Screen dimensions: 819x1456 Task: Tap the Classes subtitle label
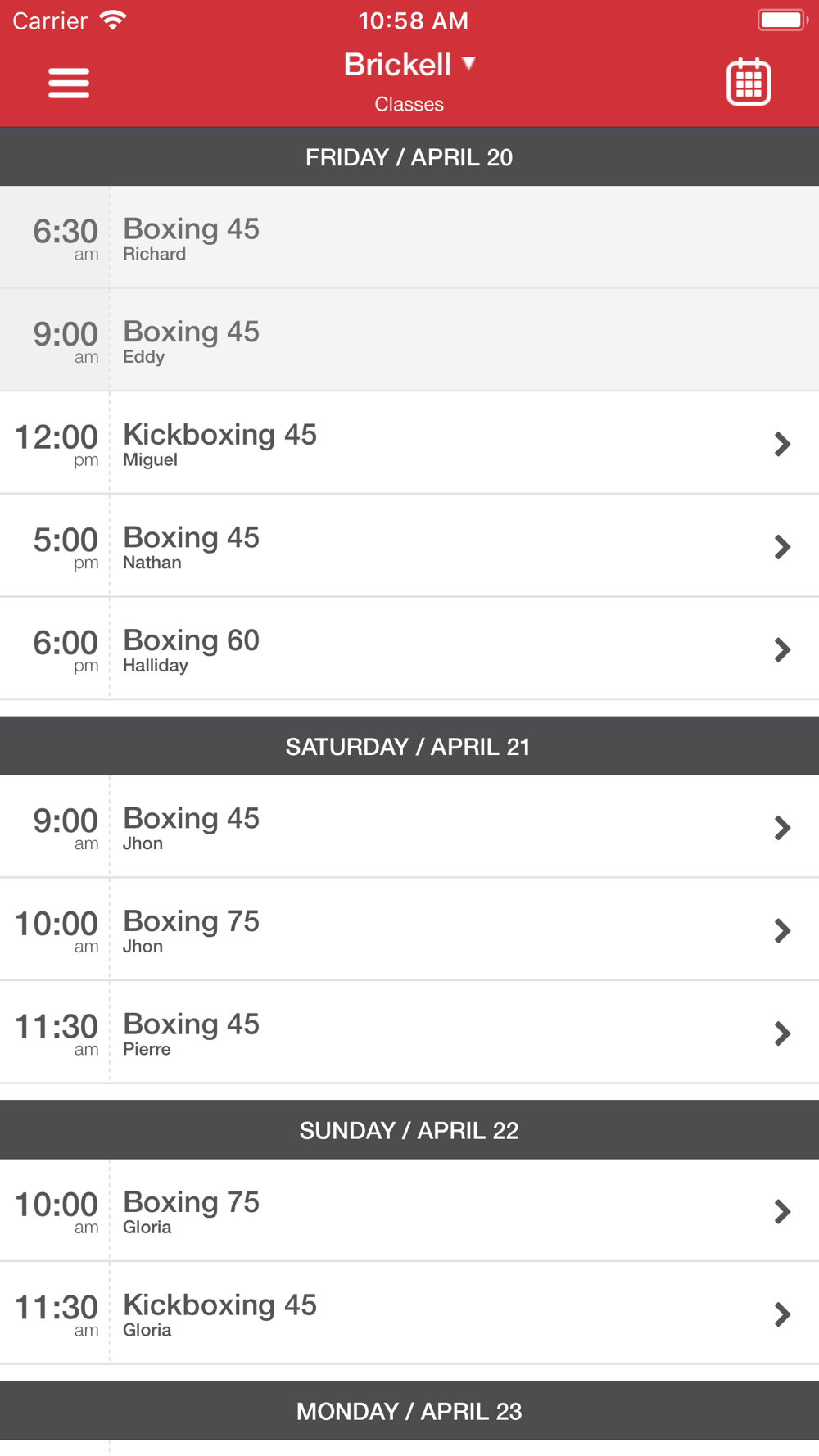(409, 105)
